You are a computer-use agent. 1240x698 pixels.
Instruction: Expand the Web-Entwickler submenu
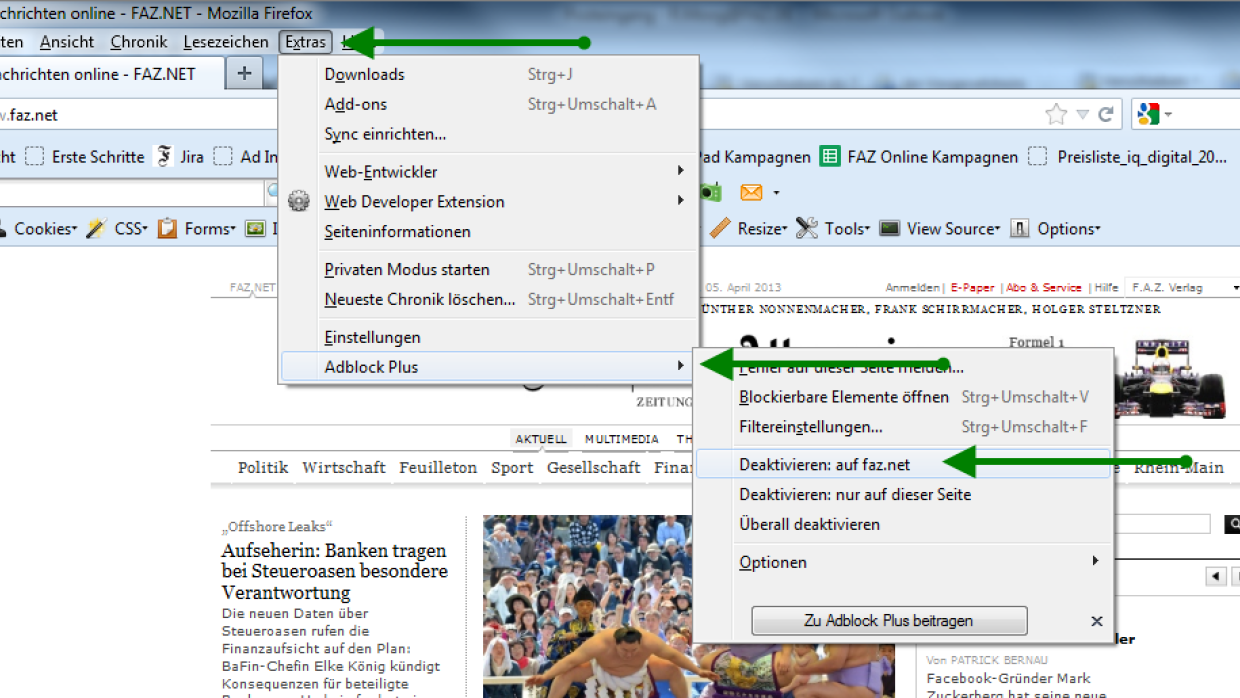point(680,171)
